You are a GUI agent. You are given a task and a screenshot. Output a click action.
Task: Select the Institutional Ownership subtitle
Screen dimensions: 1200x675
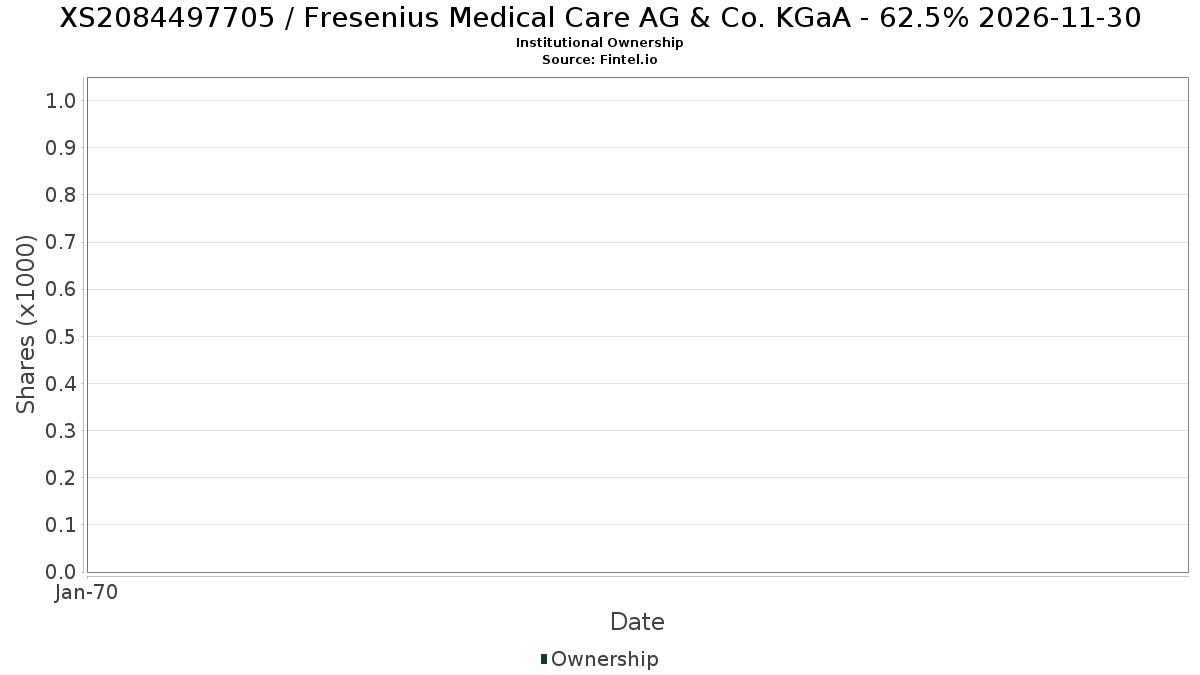pos(599,43)
